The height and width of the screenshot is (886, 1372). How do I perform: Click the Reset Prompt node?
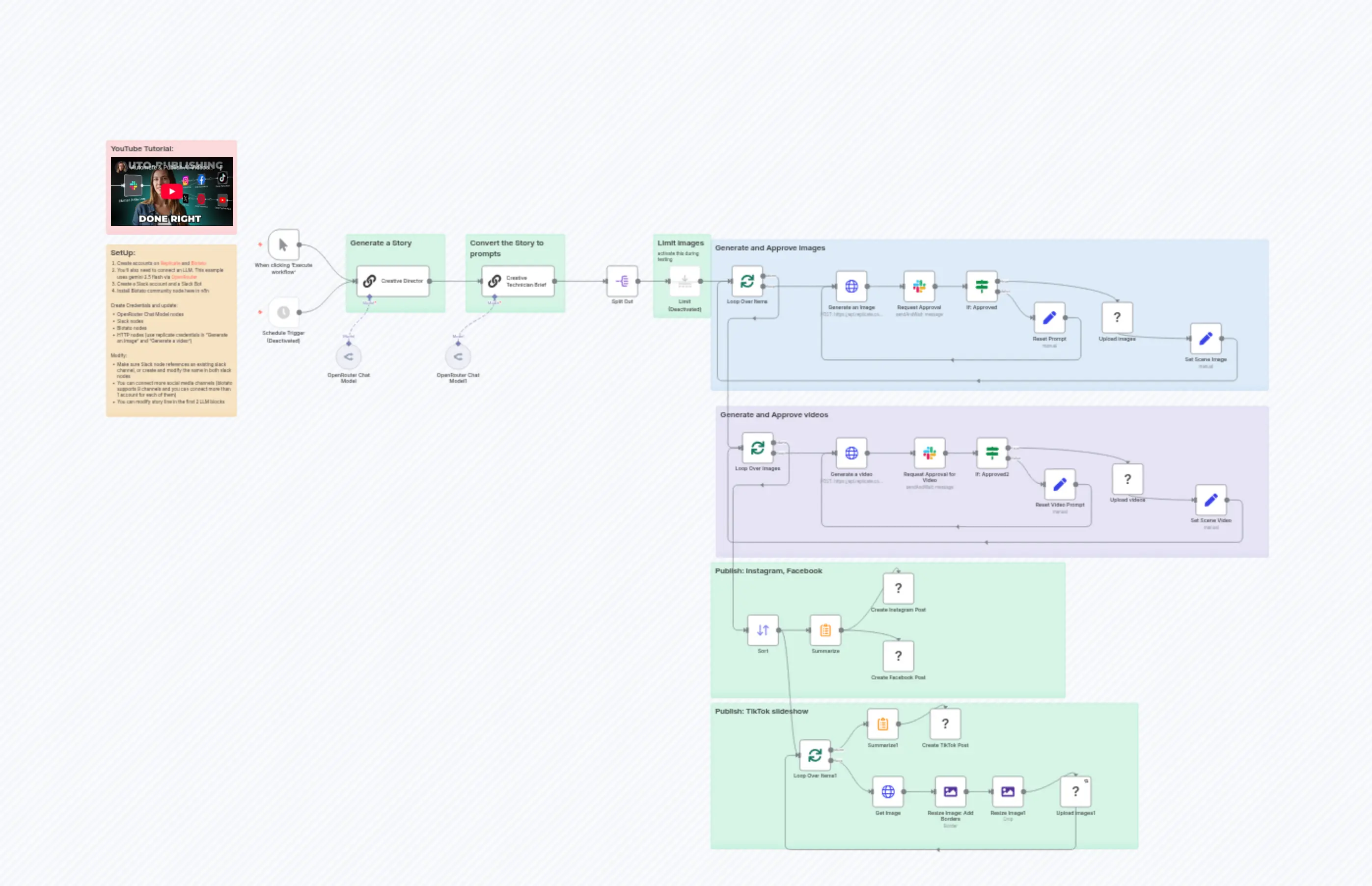click(1049, 317)
